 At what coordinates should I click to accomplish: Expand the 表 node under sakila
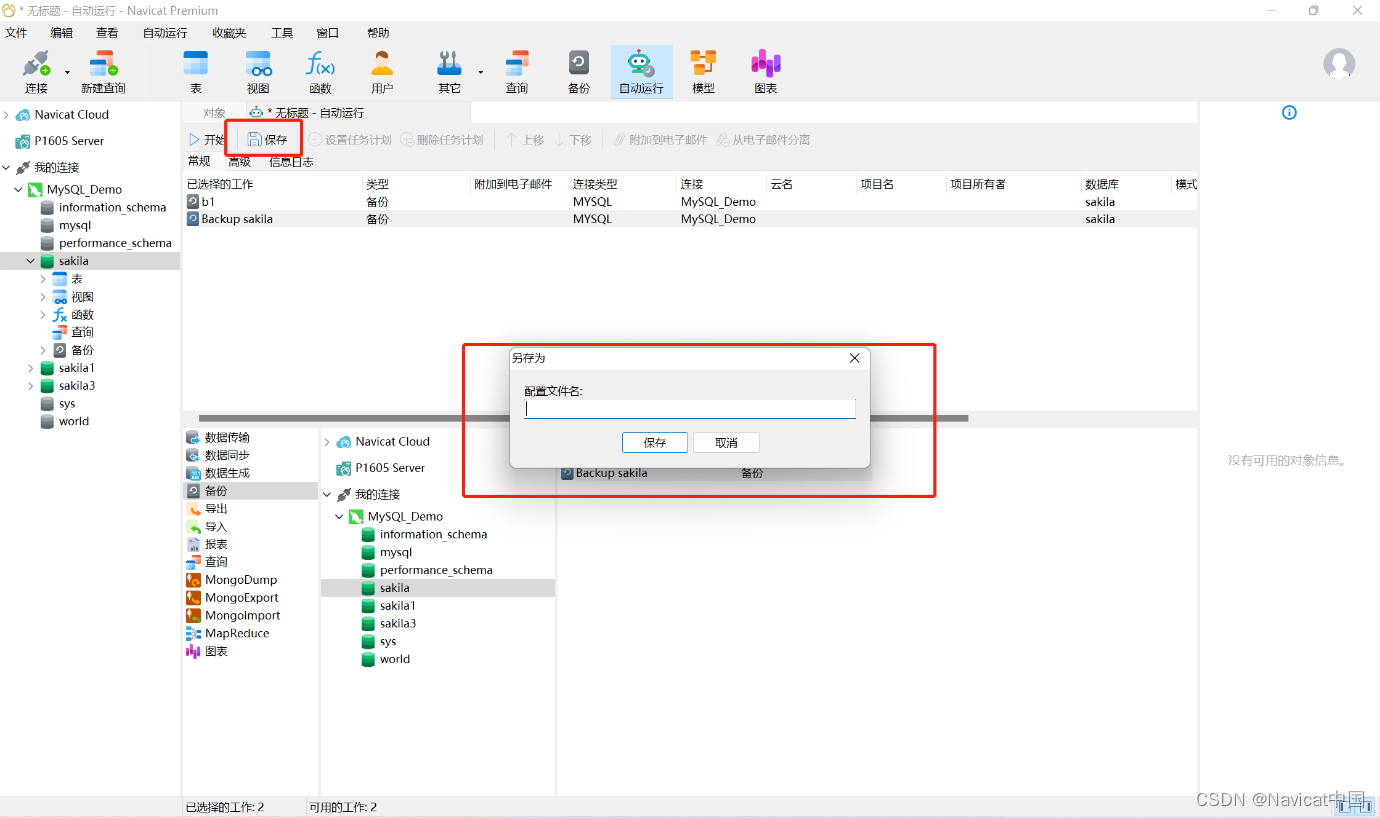pyautogui.click(x=43, y=279)
